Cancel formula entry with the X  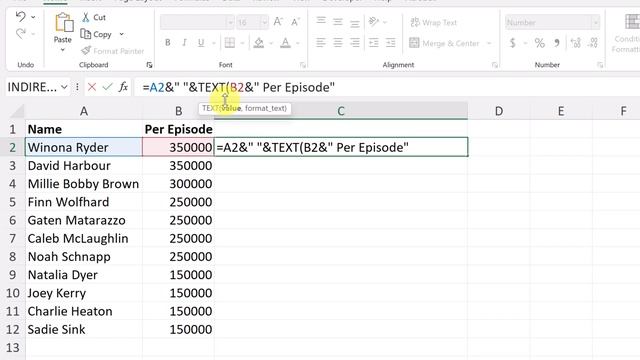(x=92, y=87)
